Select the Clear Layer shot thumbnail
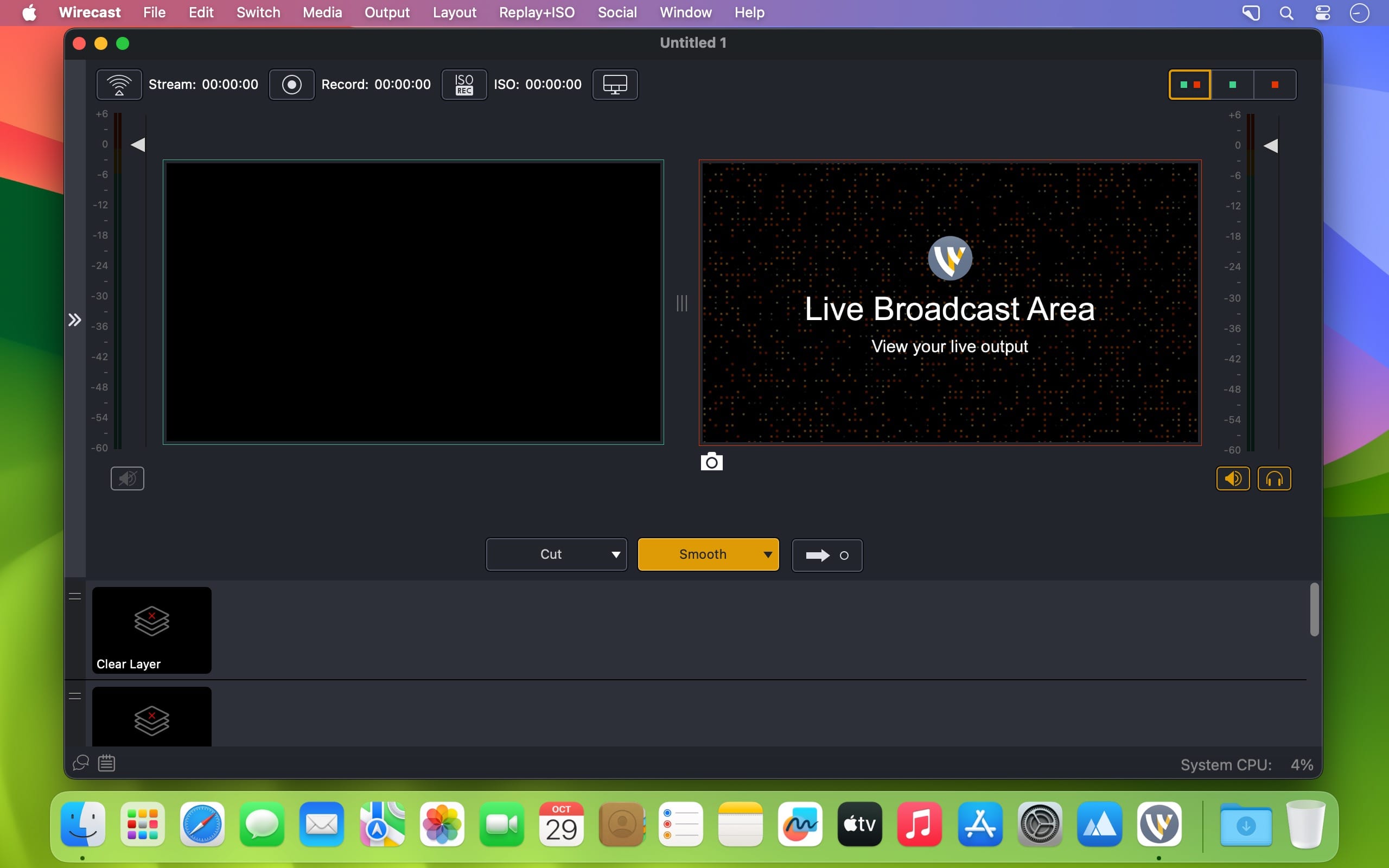 click(151, 630)
